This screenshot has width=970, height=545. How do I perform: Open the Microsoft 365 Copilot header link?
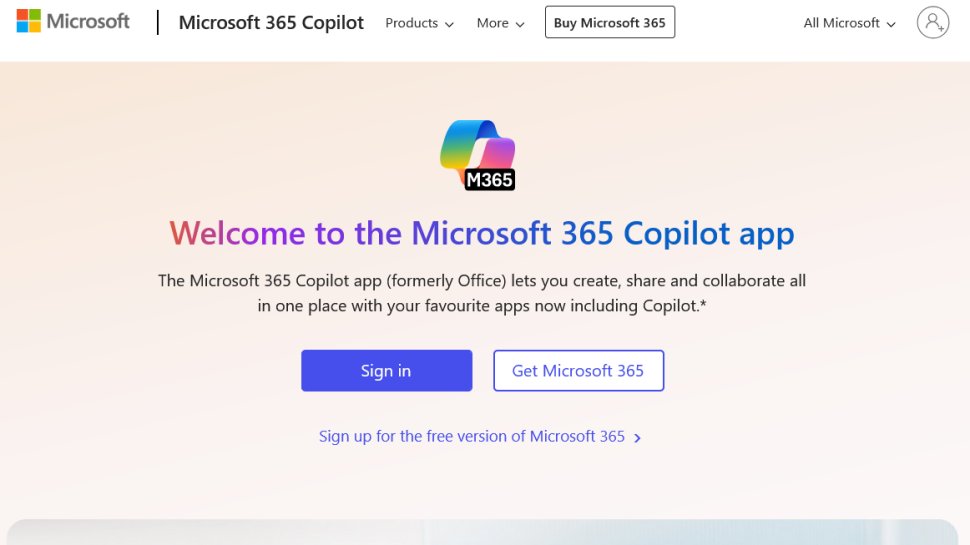271,22
